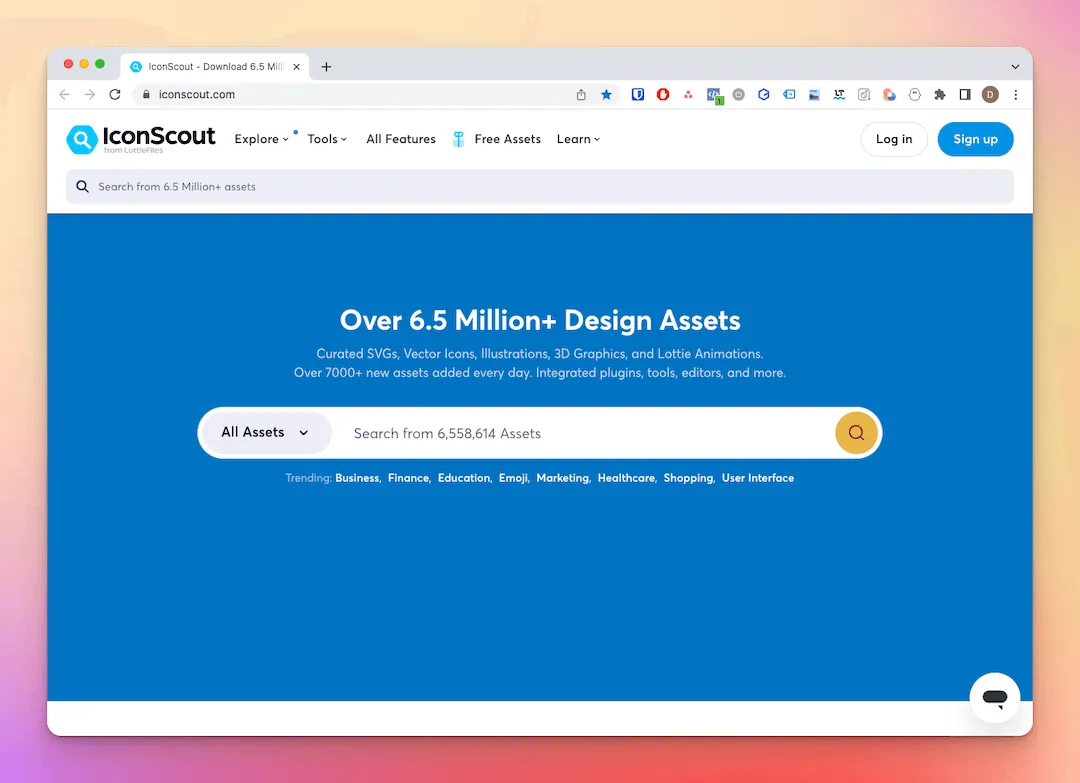This screenshot has width=1080, height=783.
Task: Click the lock icon for site info
Action: pos(146,94)
